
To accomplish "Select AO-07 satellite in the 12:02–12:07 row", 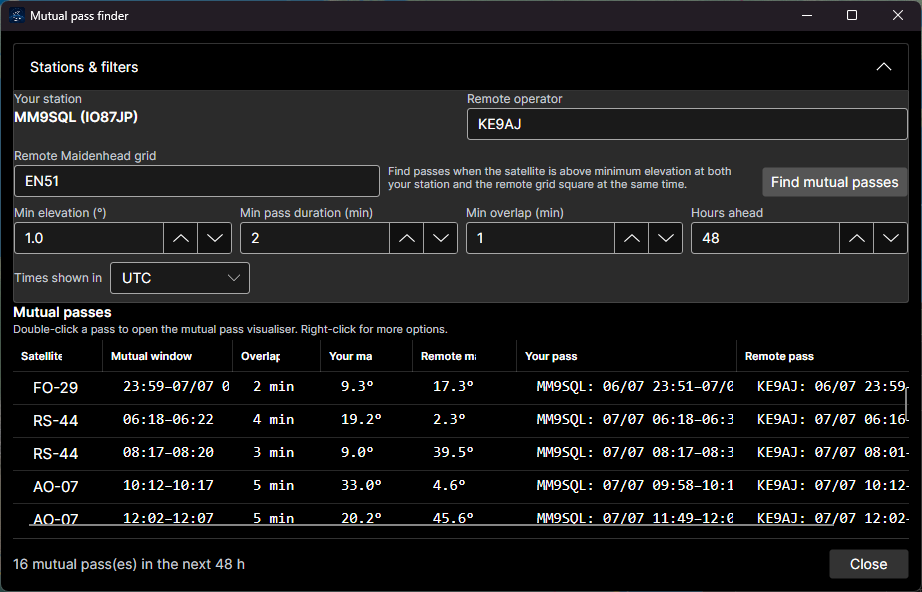I will pyautogui.click(x=55, y=519).
